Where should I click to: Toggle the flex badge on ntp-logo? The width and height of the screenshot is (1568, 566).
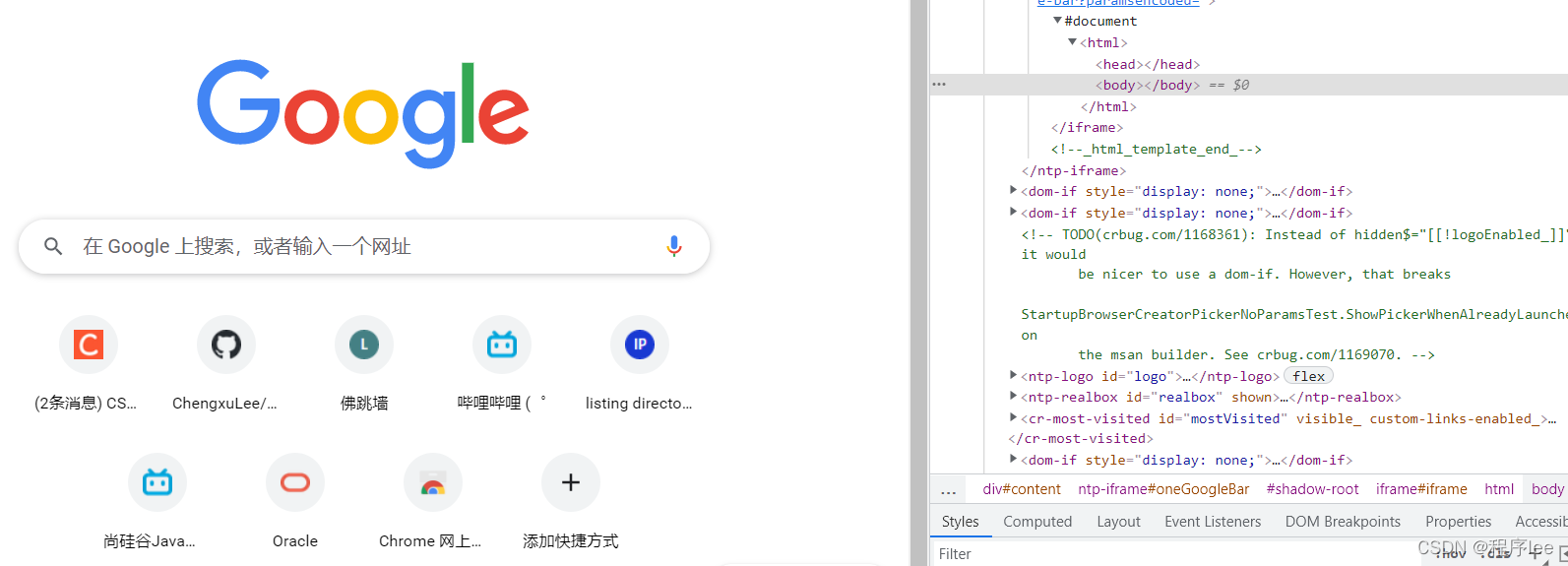coord(1308,376)
